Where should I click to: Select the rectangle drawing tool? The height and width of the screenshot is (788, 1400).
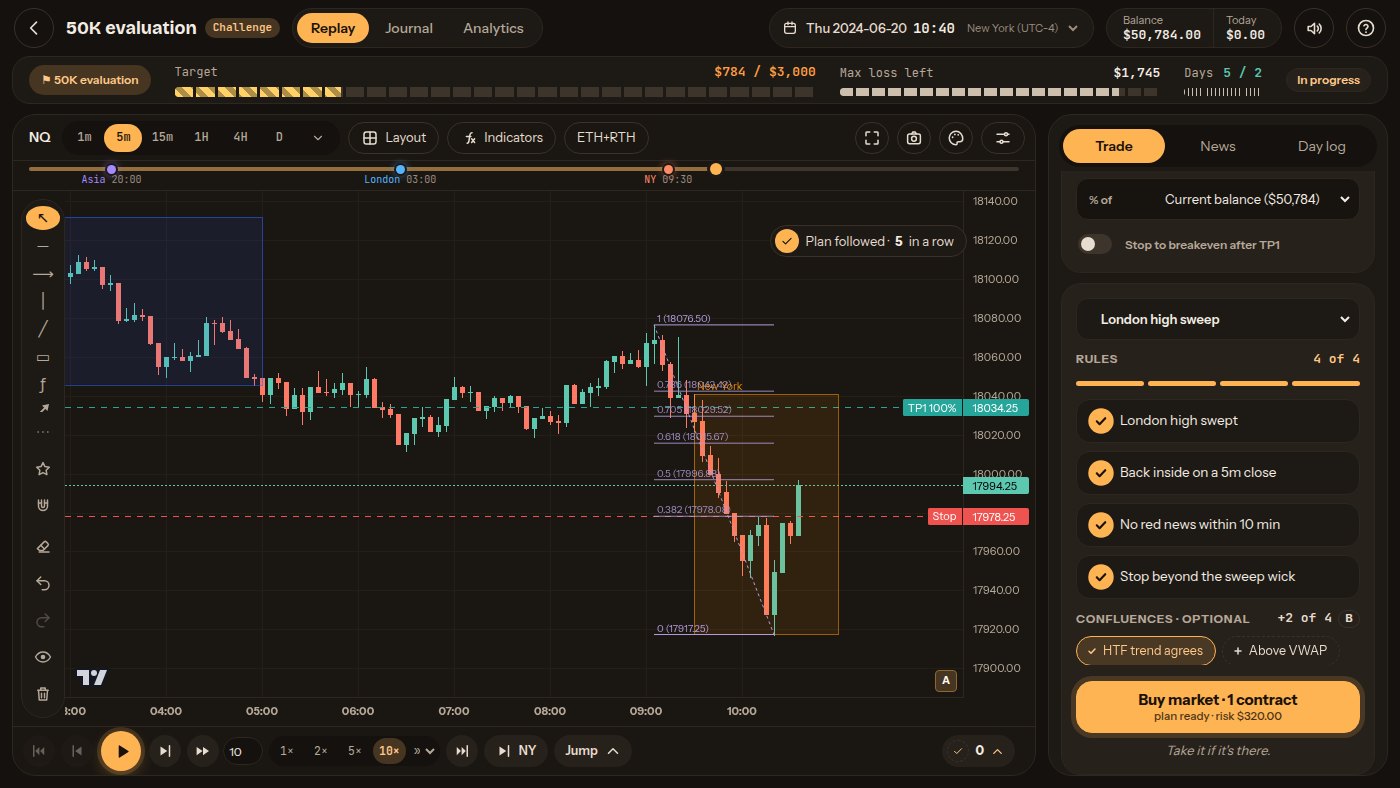pyautogui.click(x=42, y=356)
